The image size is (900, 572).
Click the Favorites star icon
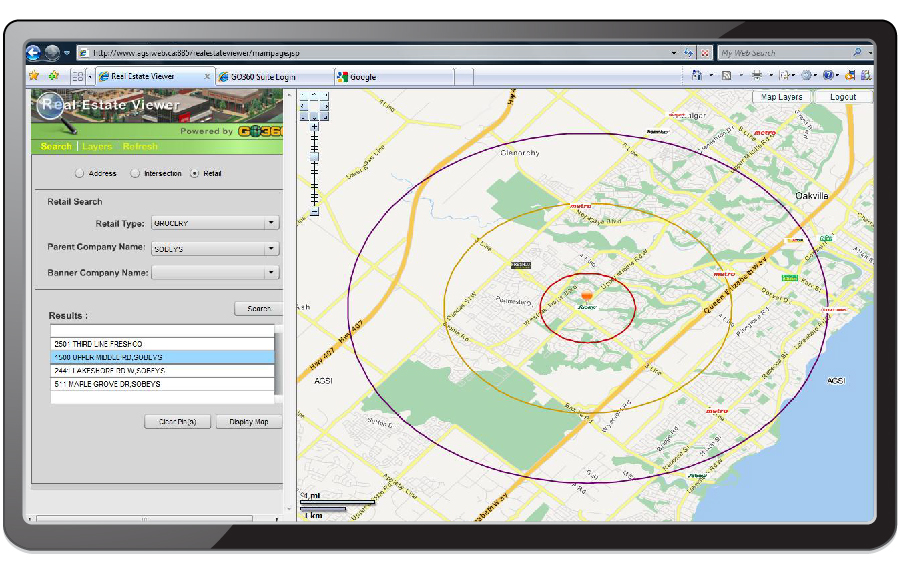tap(34, 76)
